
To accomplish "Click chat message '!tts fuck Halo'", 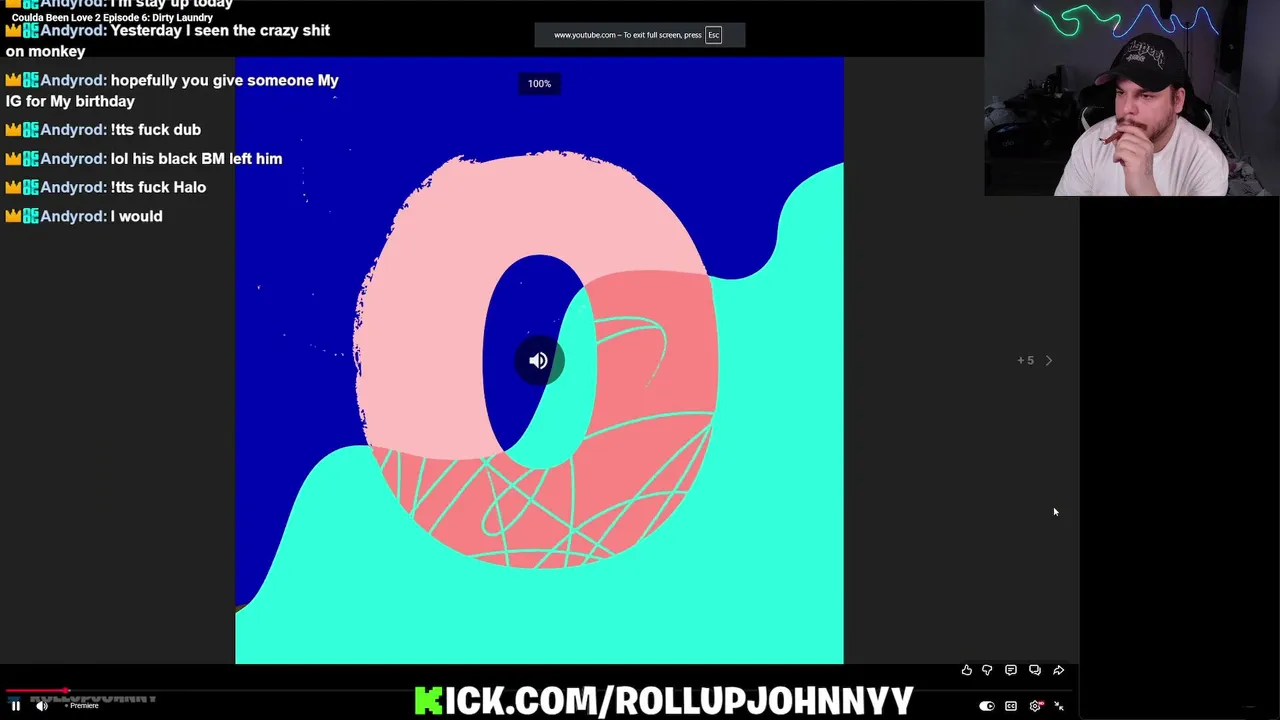I will (158, 187).
